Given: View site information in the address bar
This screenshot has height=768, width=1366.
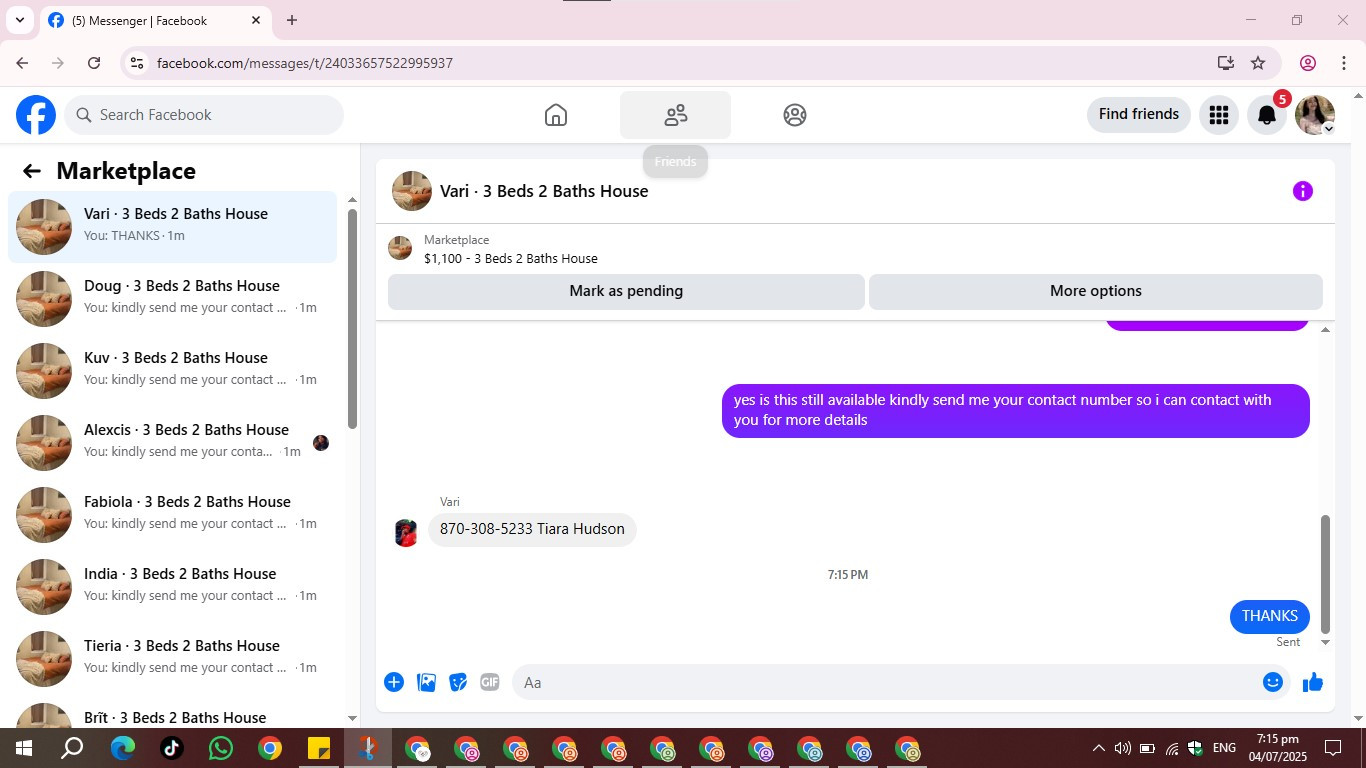Looking at the screenshot, I should click(137, 63).
